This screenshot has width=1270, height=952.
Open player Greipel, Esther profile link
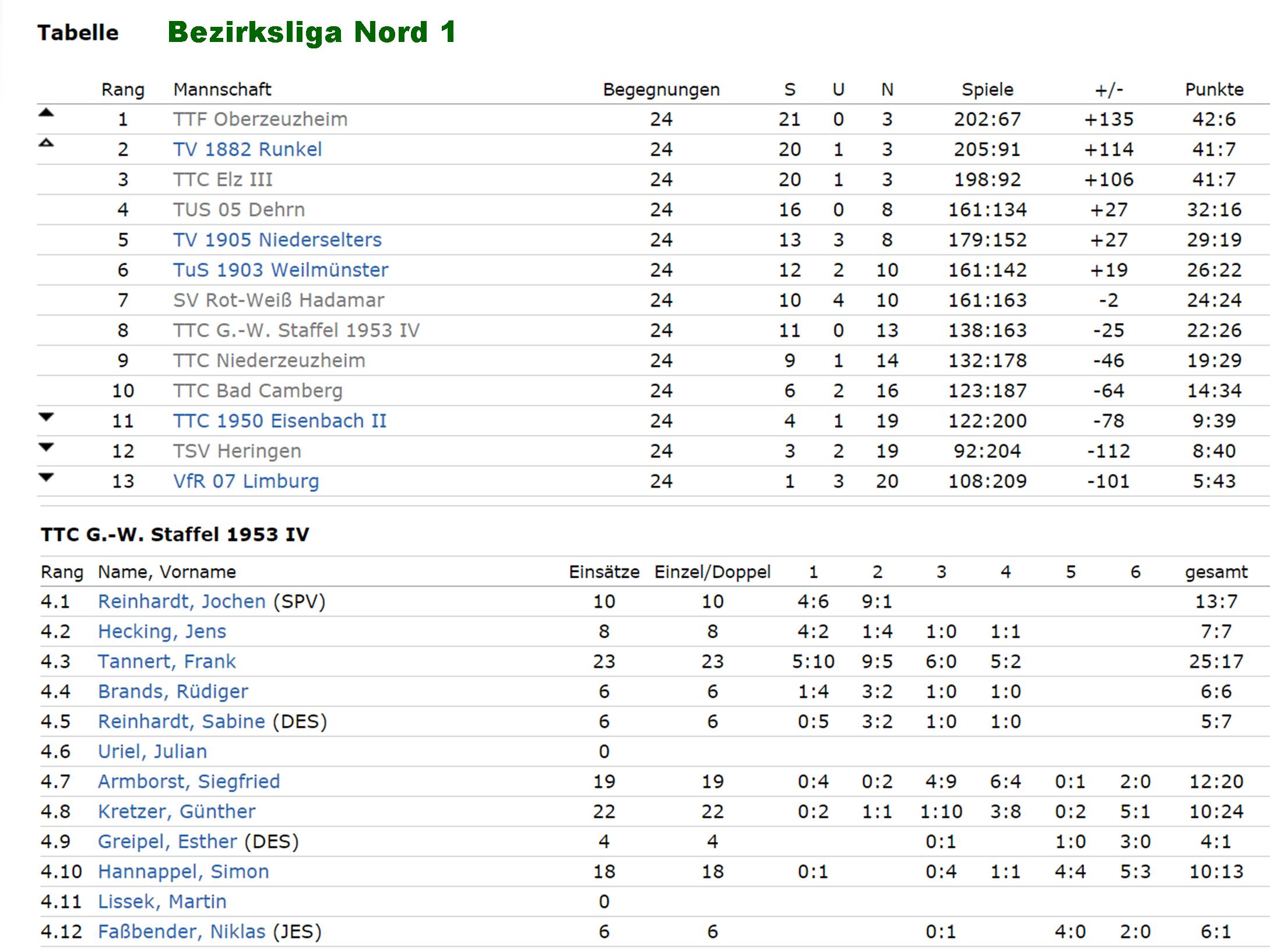(x=168, y=842)
